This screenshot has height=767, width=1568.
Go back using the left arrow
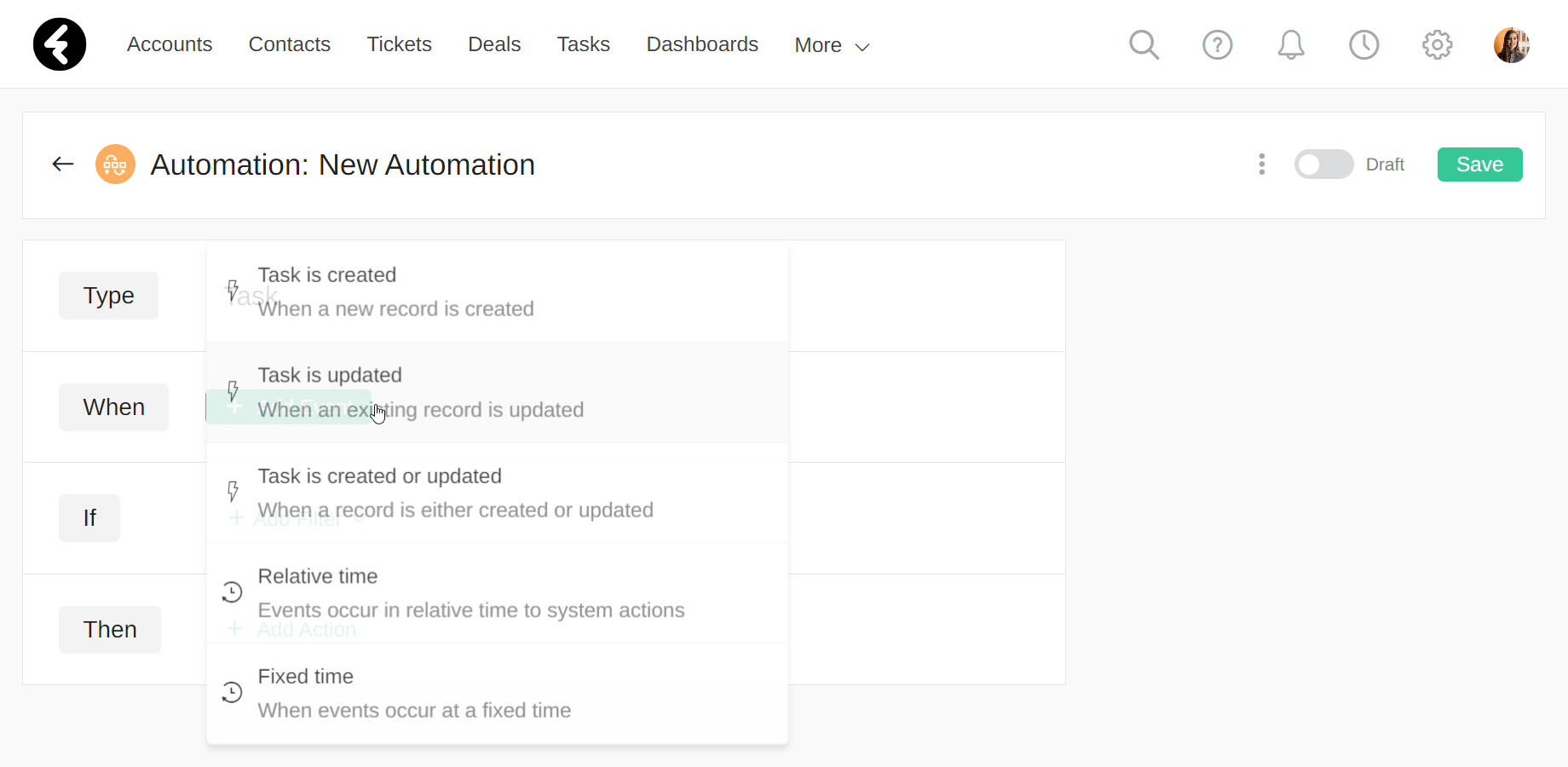click(63, 164)
